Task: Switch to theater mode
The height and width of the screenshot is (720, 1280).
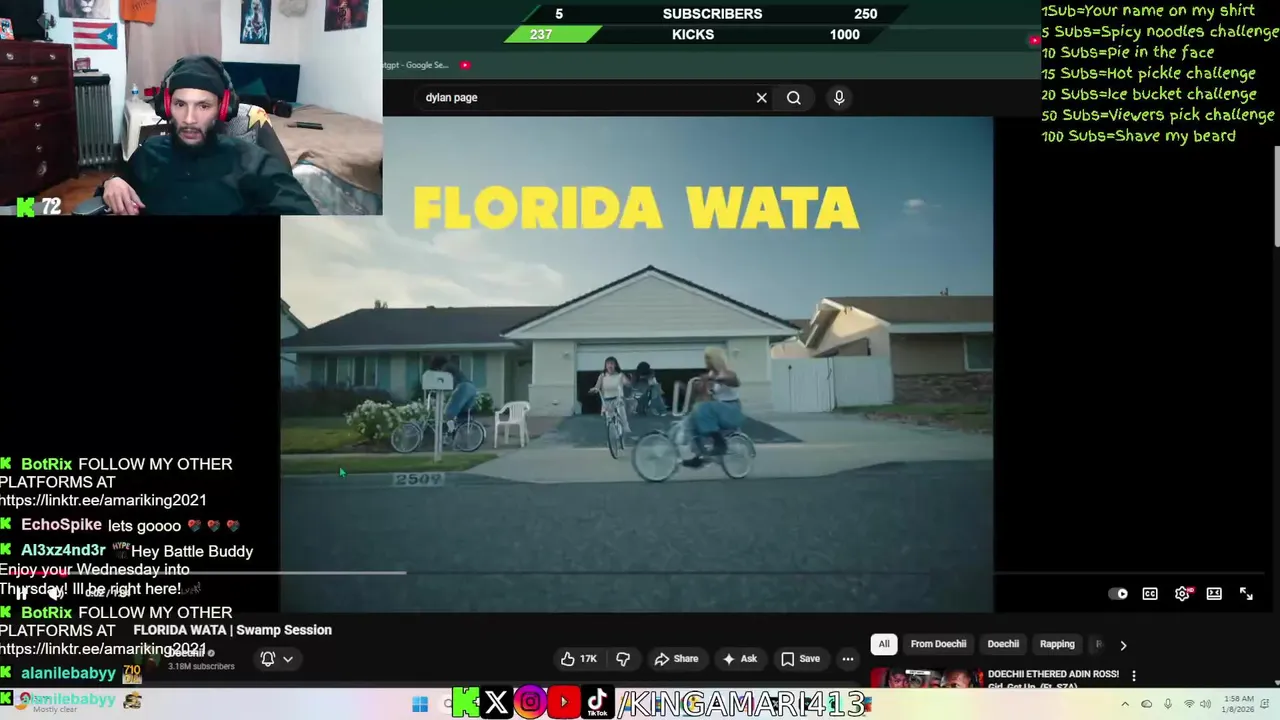Action: pos(1214,594)
